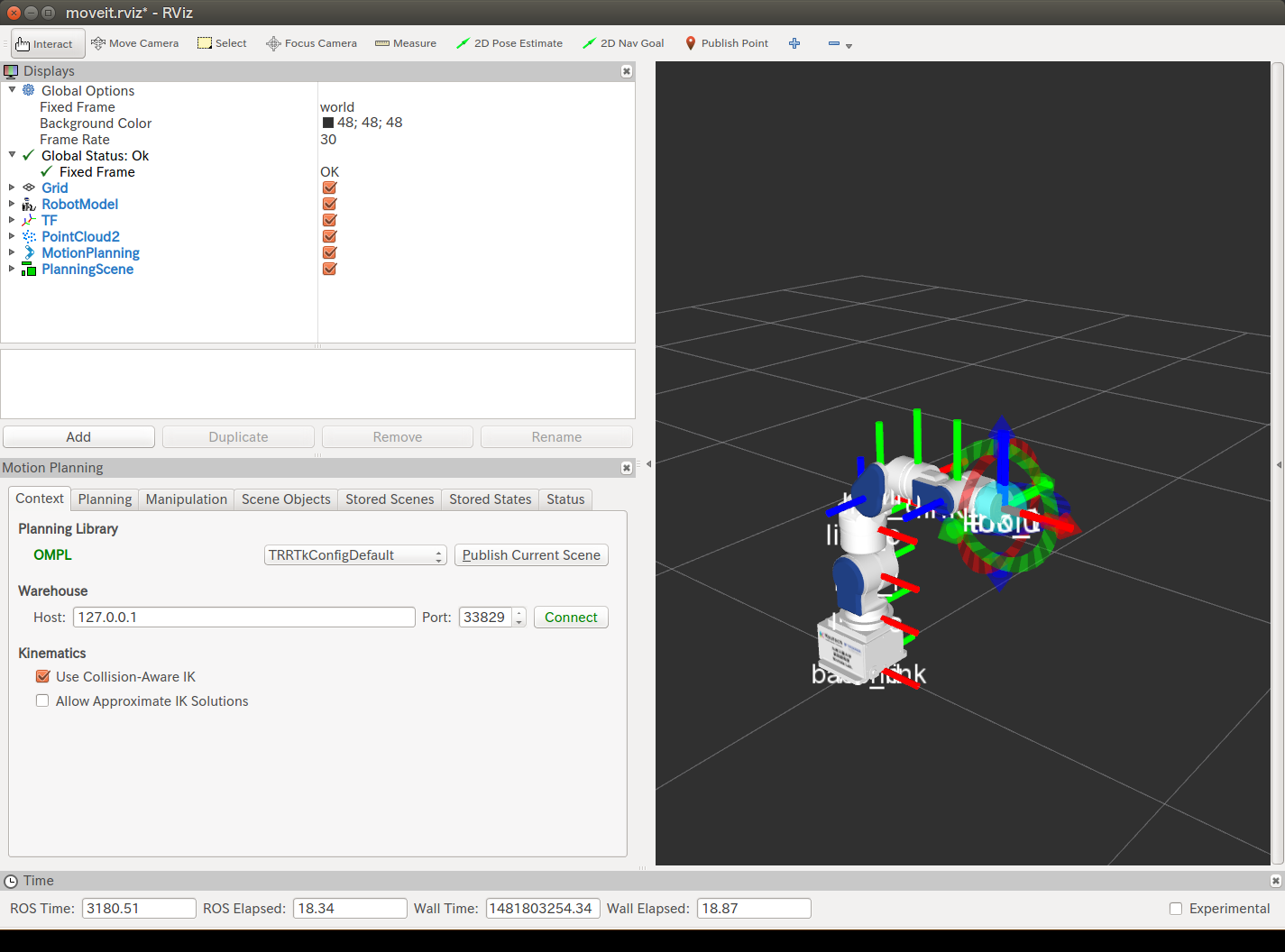The width and height of the screenshot is (1285, 952).
Task: Close the Motion Planning panel
Action: (627, 468)
